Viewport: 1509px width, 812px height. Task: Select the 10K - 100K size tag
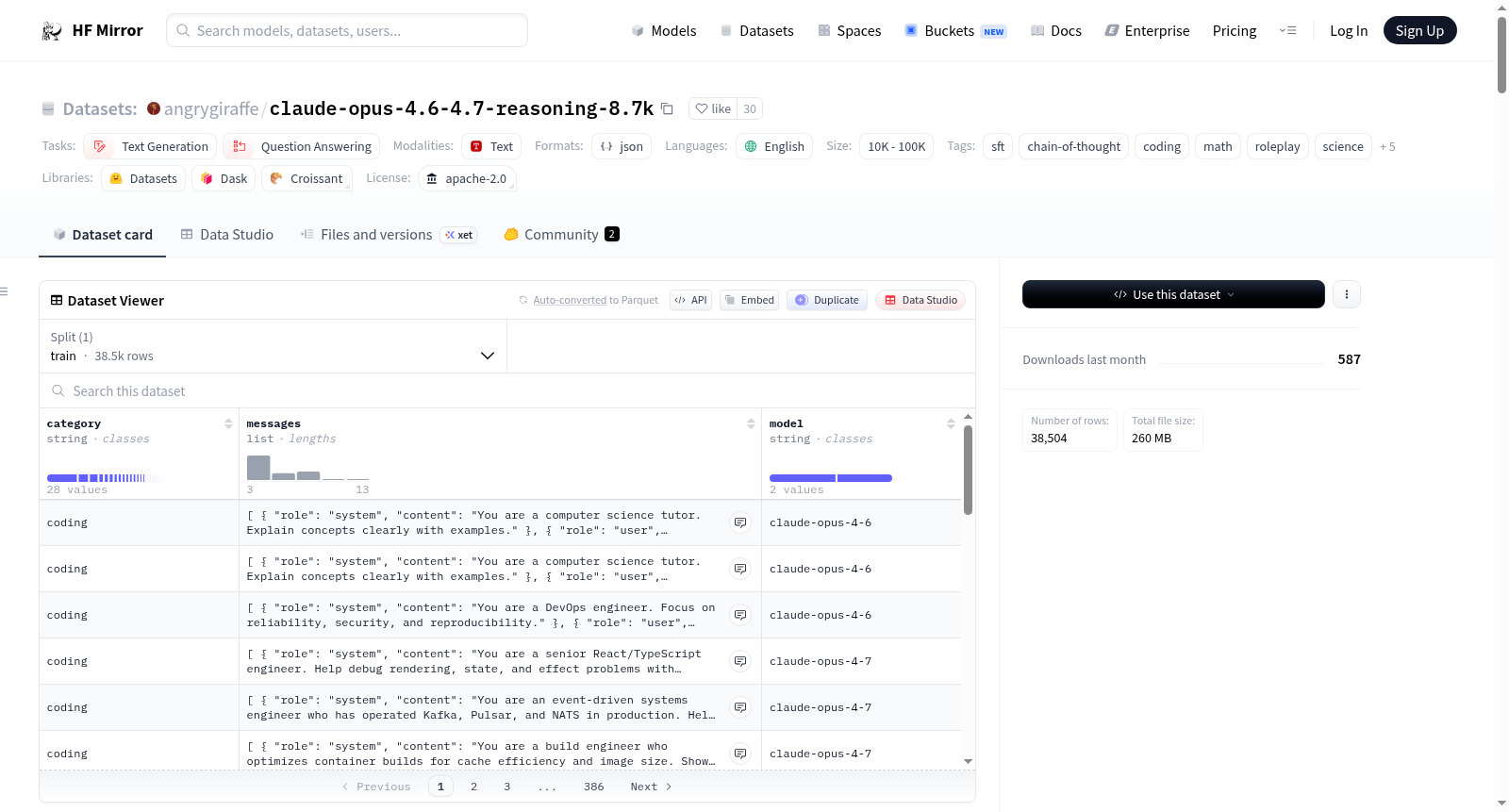click(x=896, y=146)
